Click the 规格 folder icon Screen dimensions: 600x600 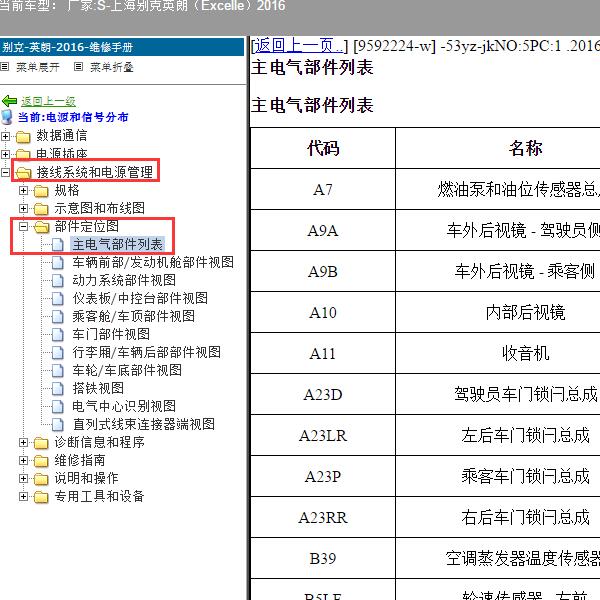[x=41, y=191]
